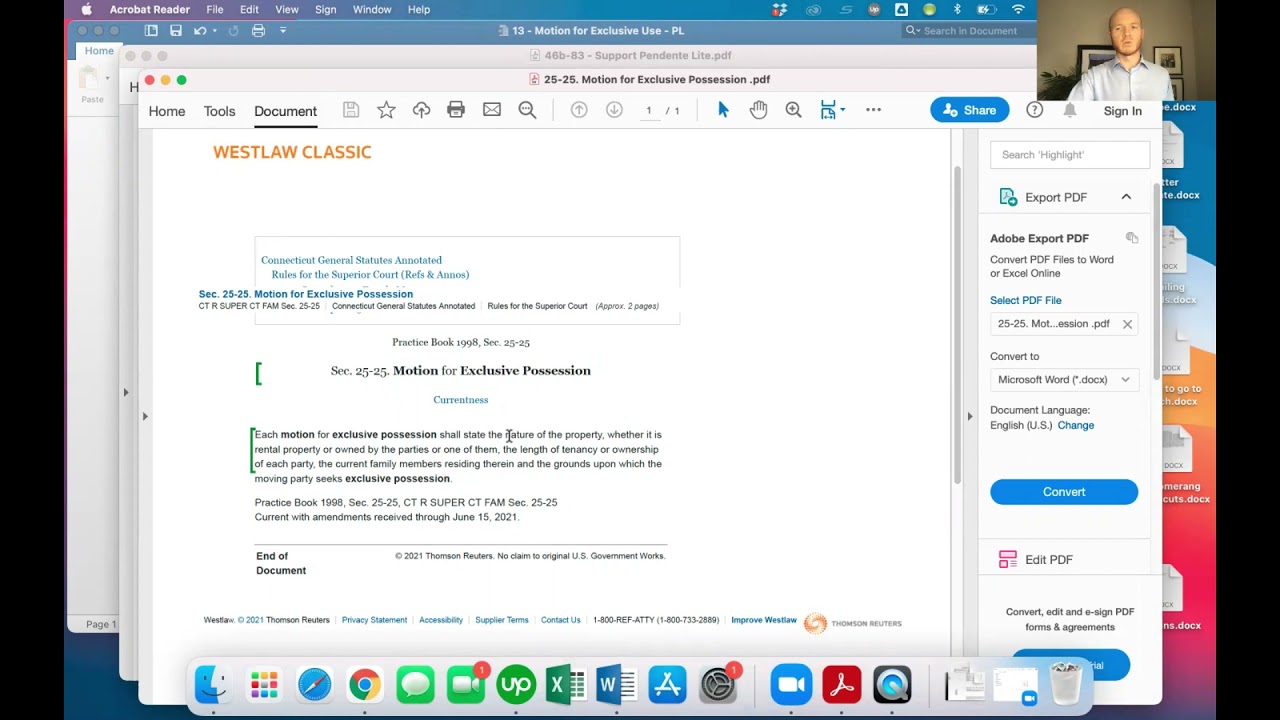Click the page number field
Image resolution: width=1280 pixels, height=720 pixels.
click(648, 110)
